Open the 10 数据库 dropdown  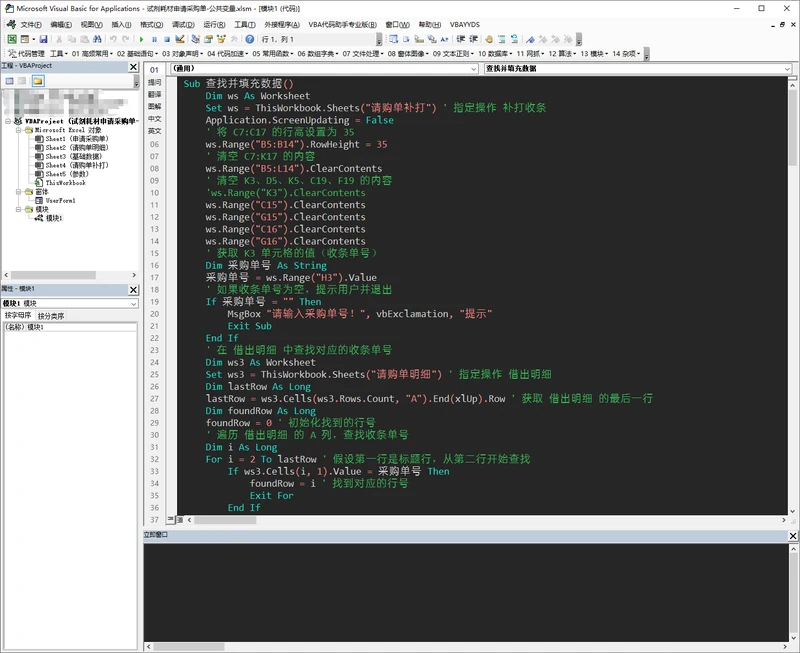[x=495, y=54]
